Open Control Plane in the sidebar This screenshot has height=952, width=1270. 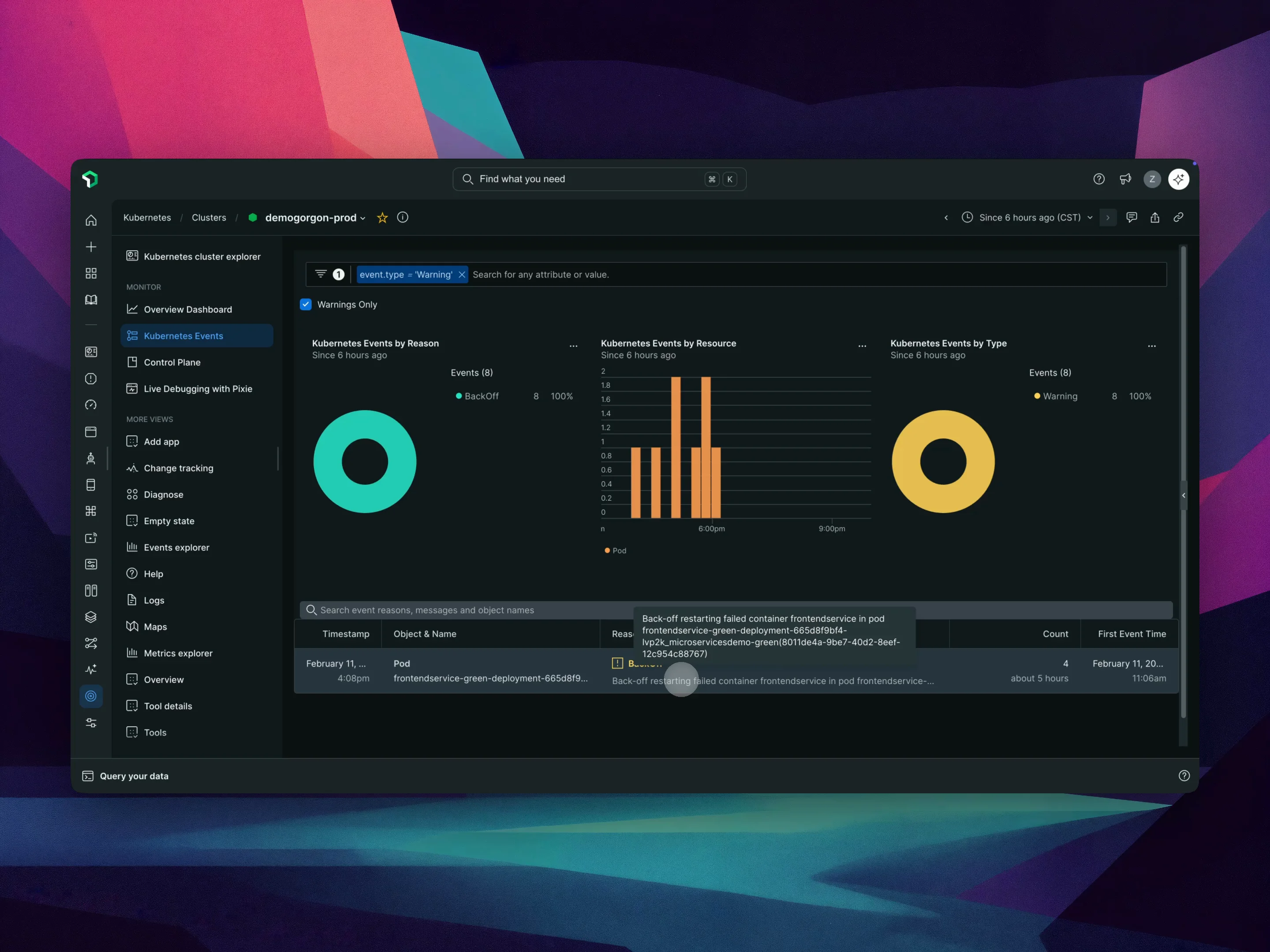coord(172,362)
